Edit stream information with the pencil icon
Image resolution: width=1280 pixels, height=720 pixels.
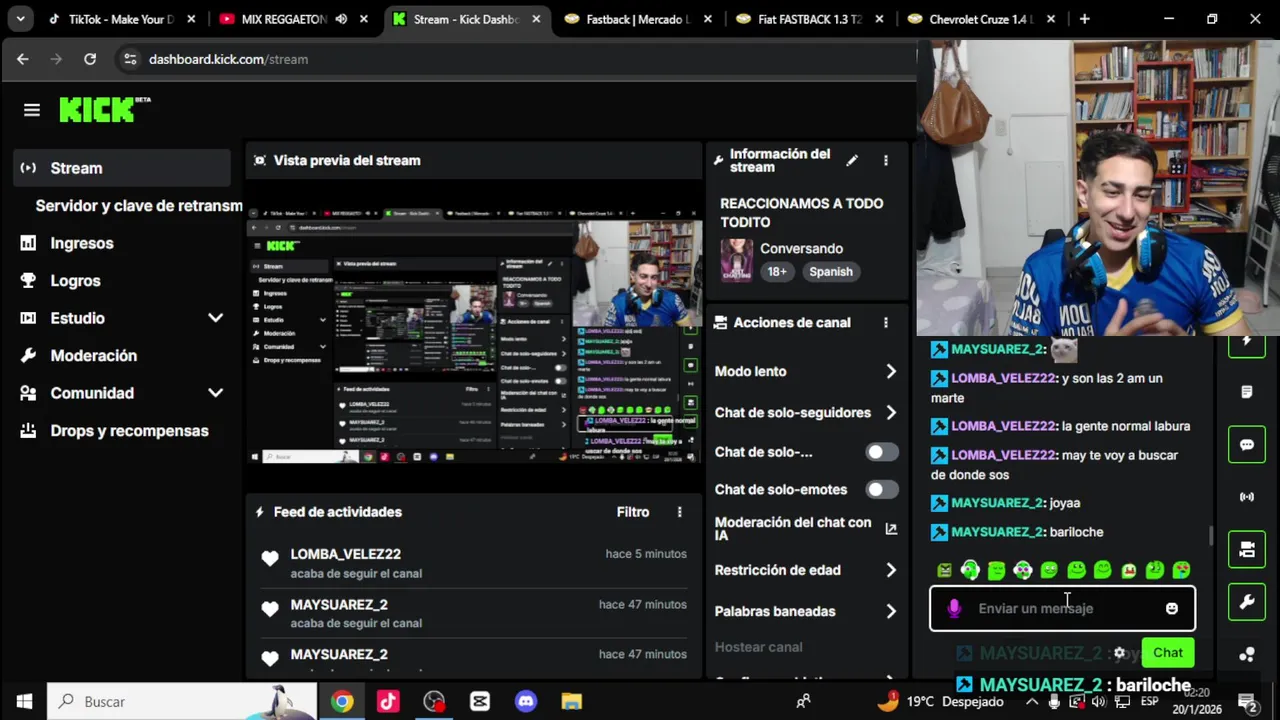pos(852,160)
